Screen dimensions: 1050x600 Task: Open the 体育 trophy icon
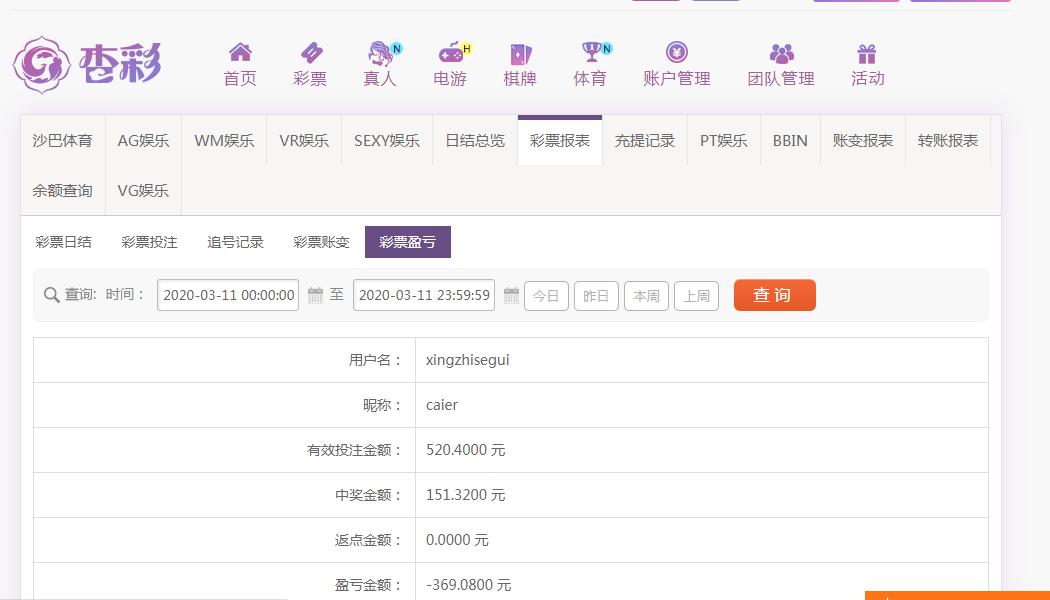[x=594, y=52]
